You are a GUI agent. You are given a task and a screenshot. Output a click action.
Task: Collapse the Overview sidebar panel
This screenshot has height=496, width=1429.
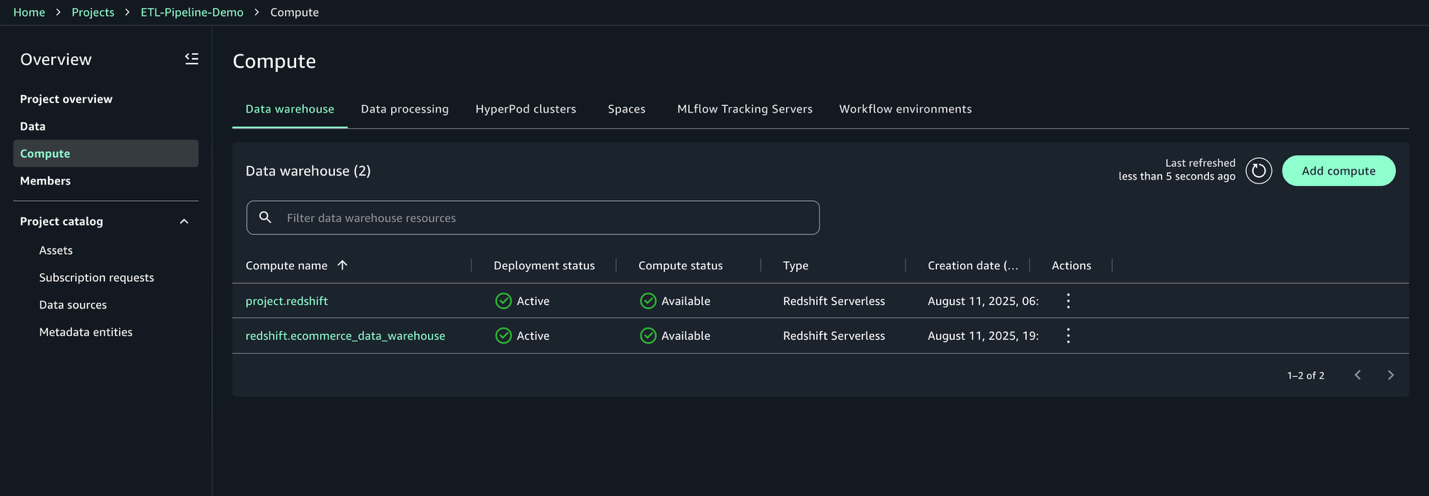(x=191, y=59)
